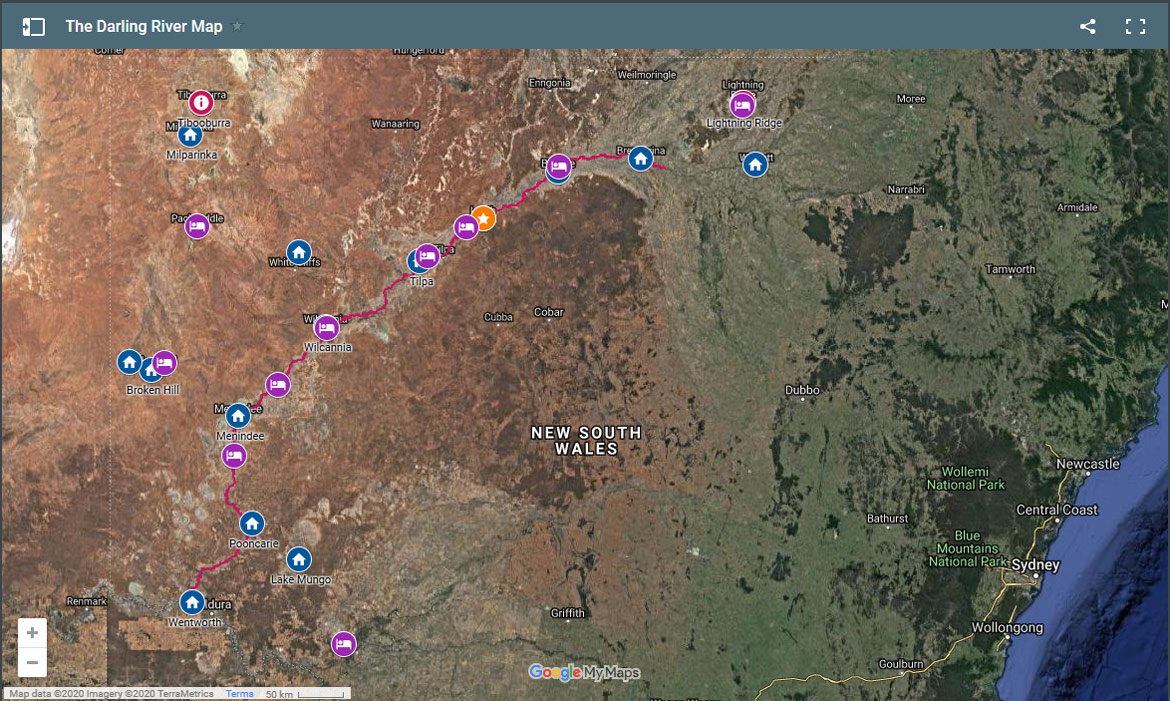Click the Dubbo map label
1170x701 pixels.
[x=802, y=390]
